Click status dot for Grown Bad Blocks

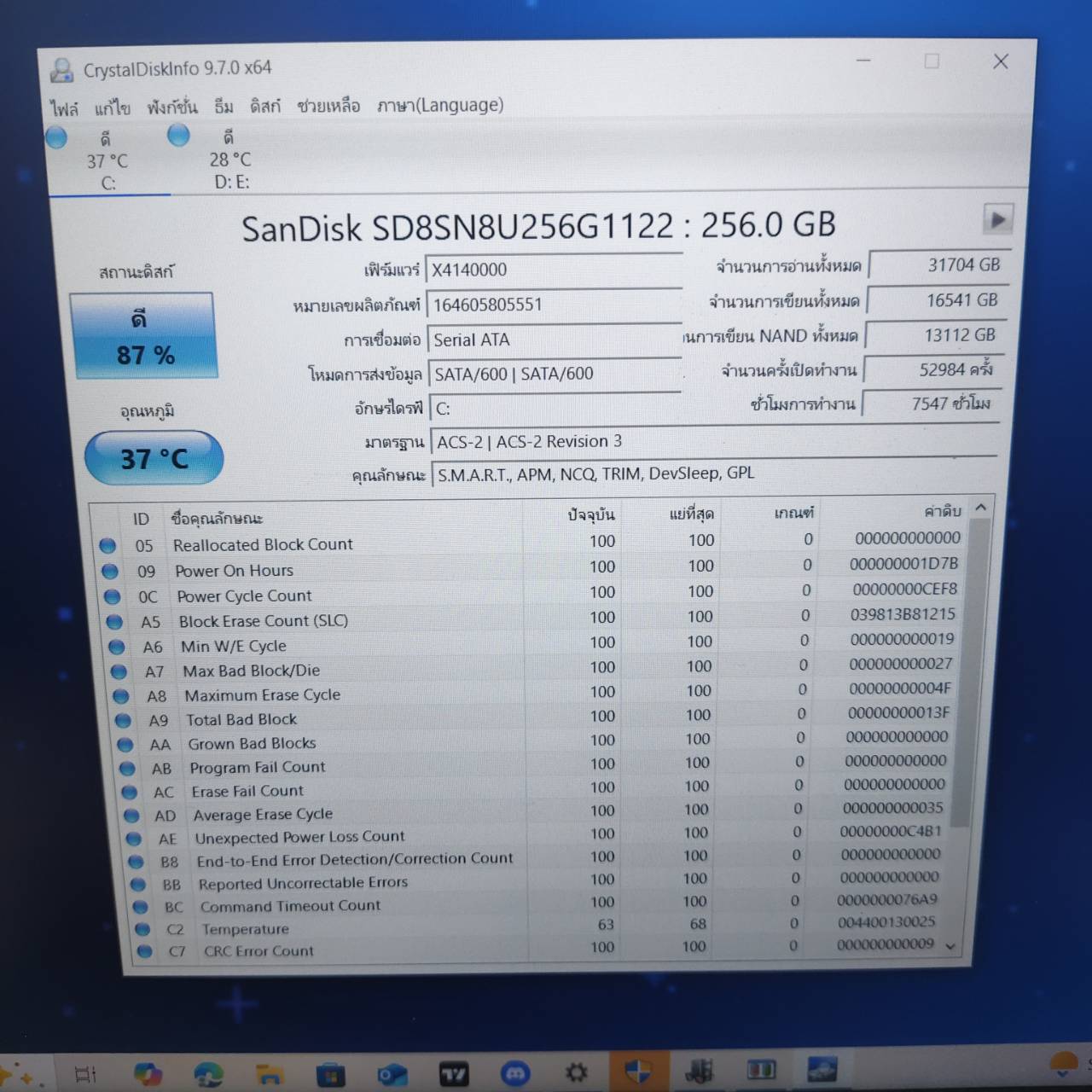125,744
